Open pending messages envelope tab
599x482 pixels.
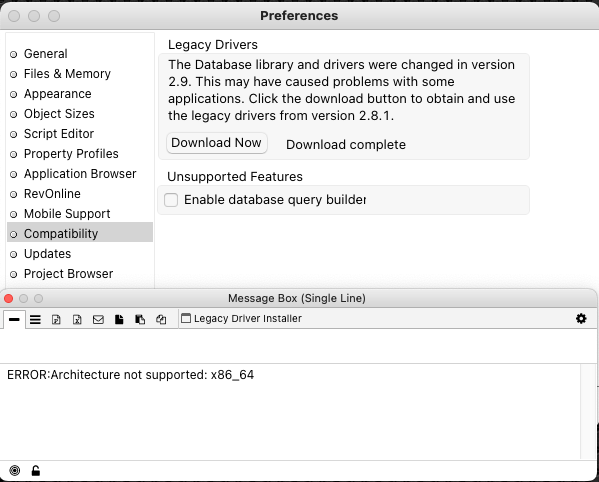pos(98,319)
